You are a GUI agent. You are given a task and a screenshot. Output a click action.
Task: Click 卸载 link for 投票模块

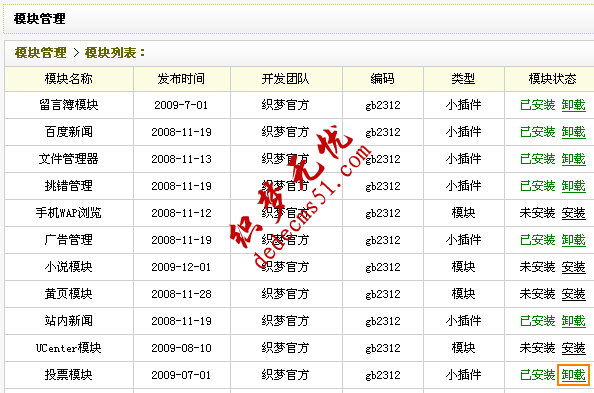pyautogui.click(x=573, y=375)
